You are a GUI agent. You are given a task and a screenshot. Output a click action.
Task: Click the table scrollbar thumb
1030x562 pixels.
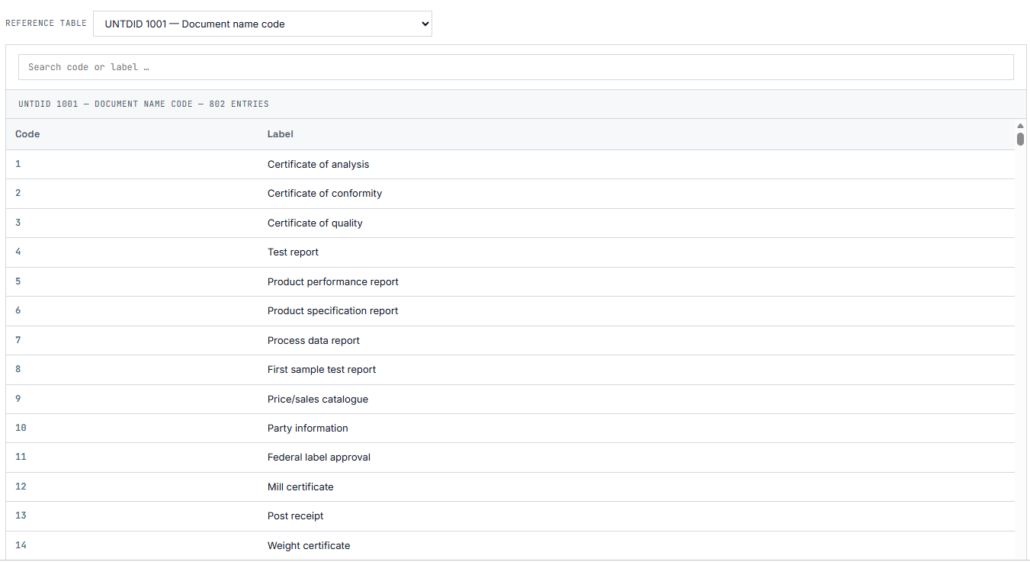(x=1020, y=139)
